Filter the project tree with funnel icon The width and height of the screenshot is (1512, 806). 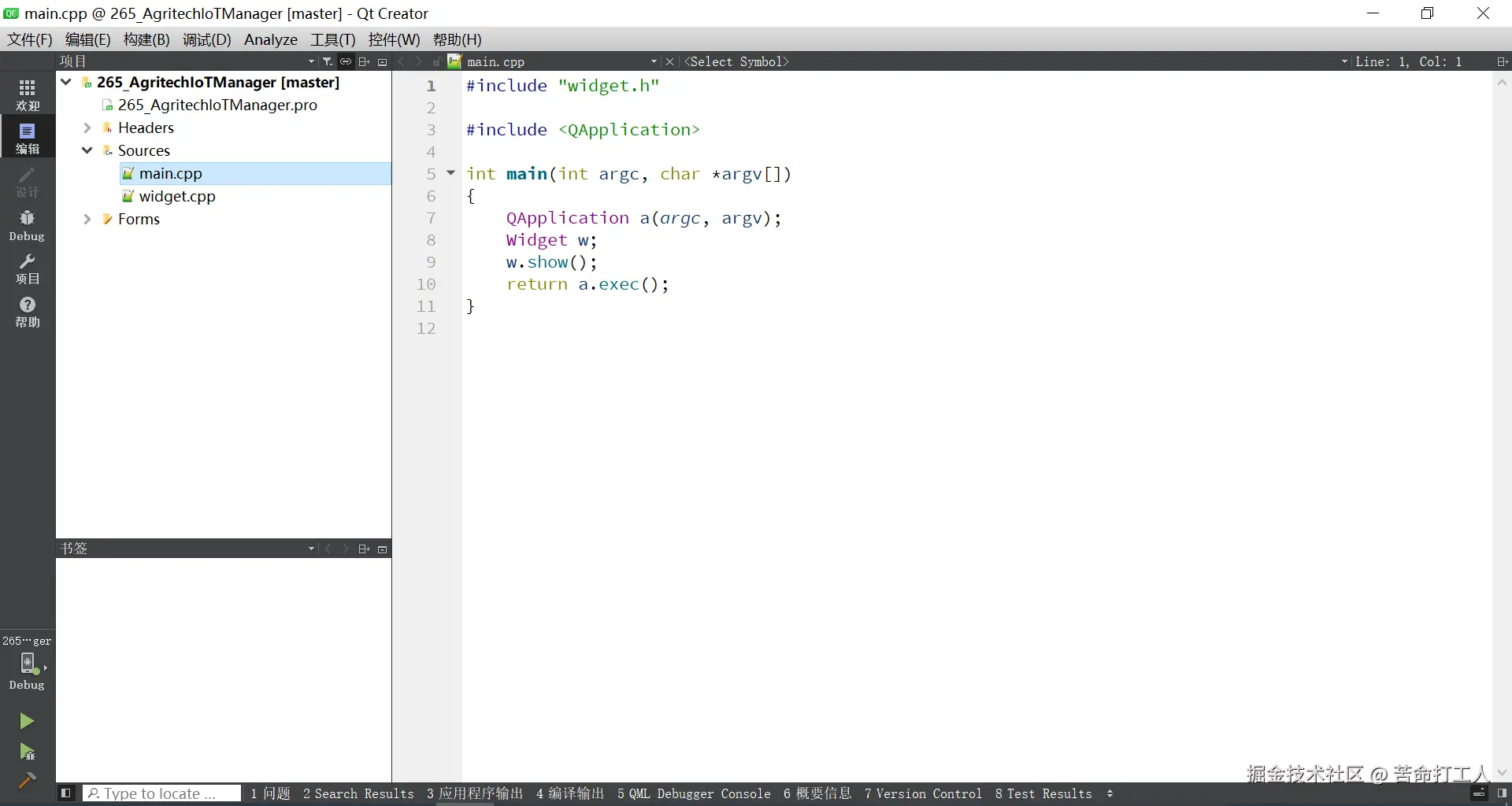point(328,61)
